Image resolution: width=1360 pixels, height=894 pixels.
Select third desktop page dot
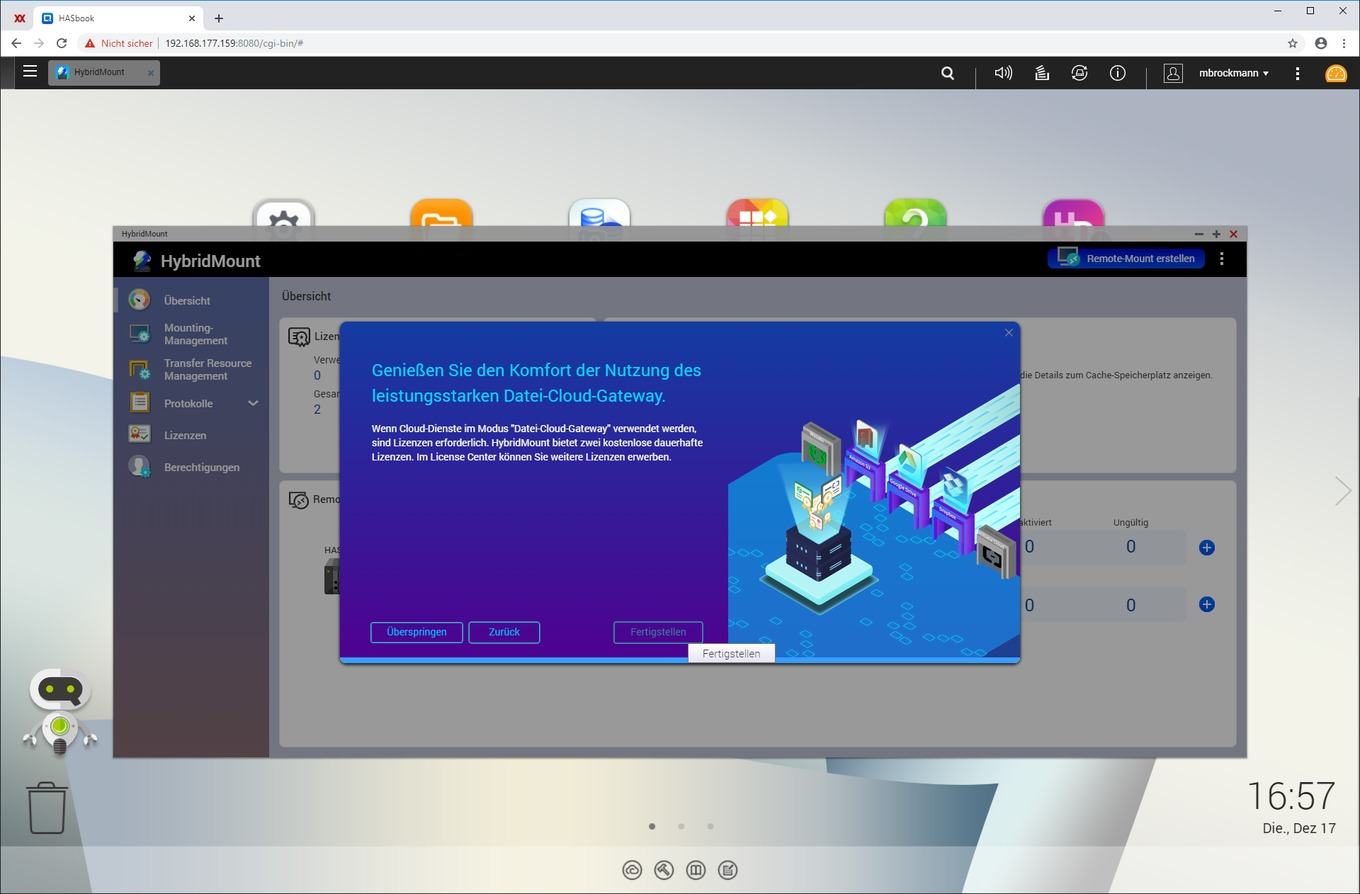pos(710,826)
